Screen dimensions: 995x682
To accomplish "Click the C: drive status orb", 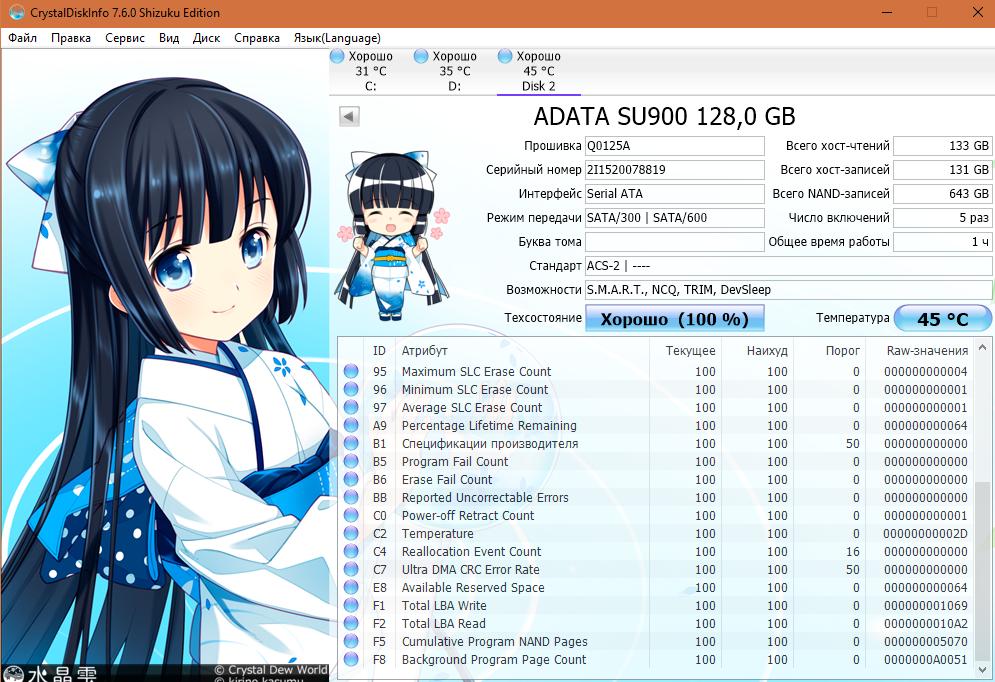I will coord(338,56).
